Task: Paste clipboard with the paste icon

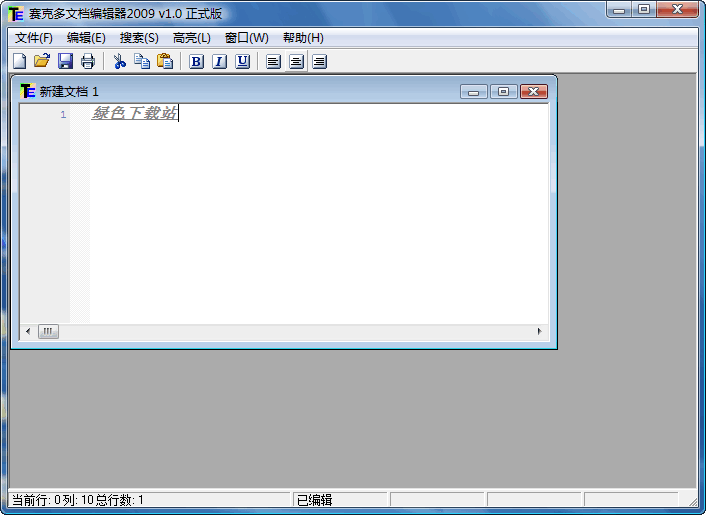Action: coord(165,61)
